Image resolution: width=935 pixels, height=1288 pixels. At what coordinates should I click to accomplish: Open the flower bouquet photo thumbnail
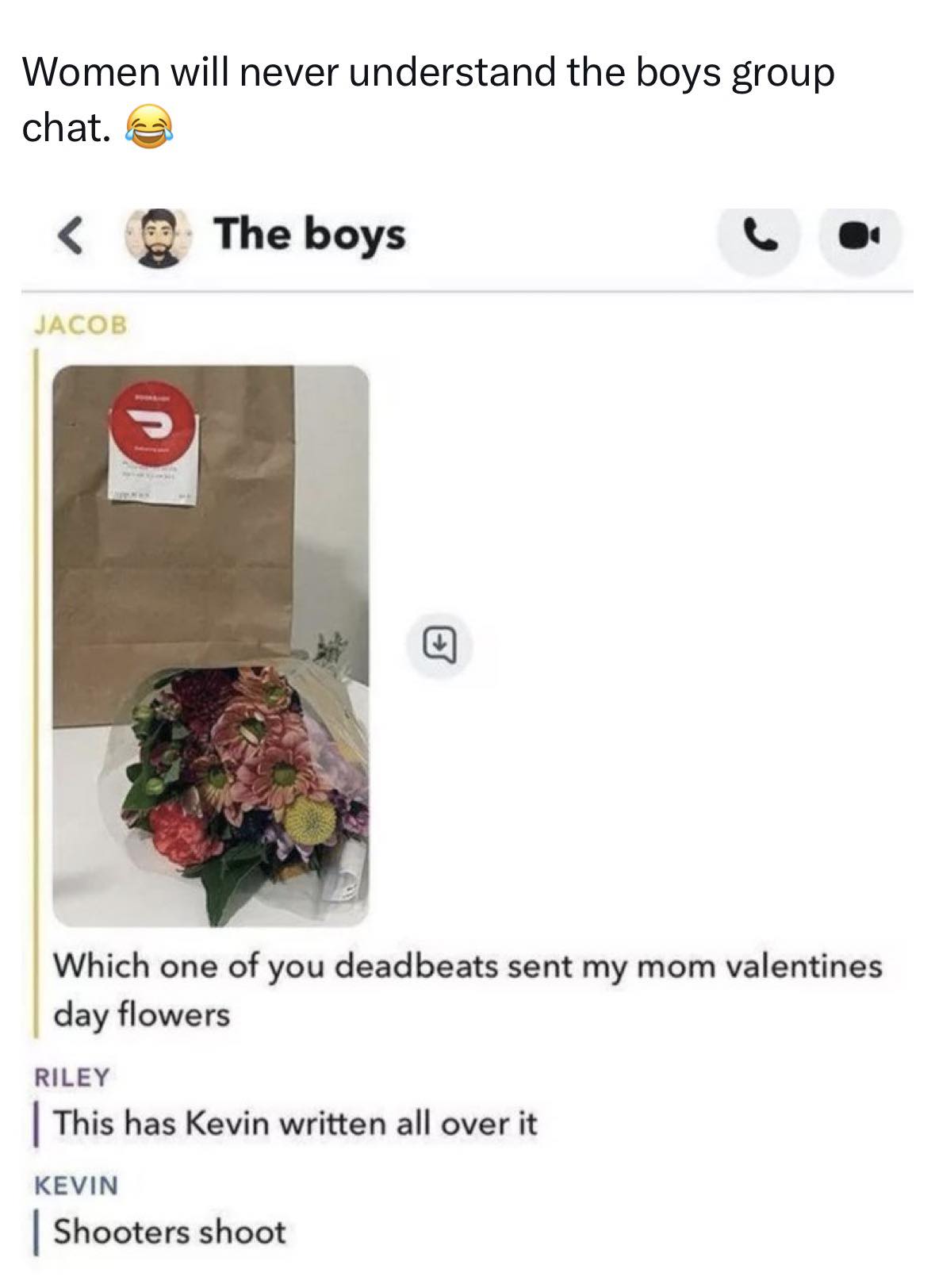[214, 642]
